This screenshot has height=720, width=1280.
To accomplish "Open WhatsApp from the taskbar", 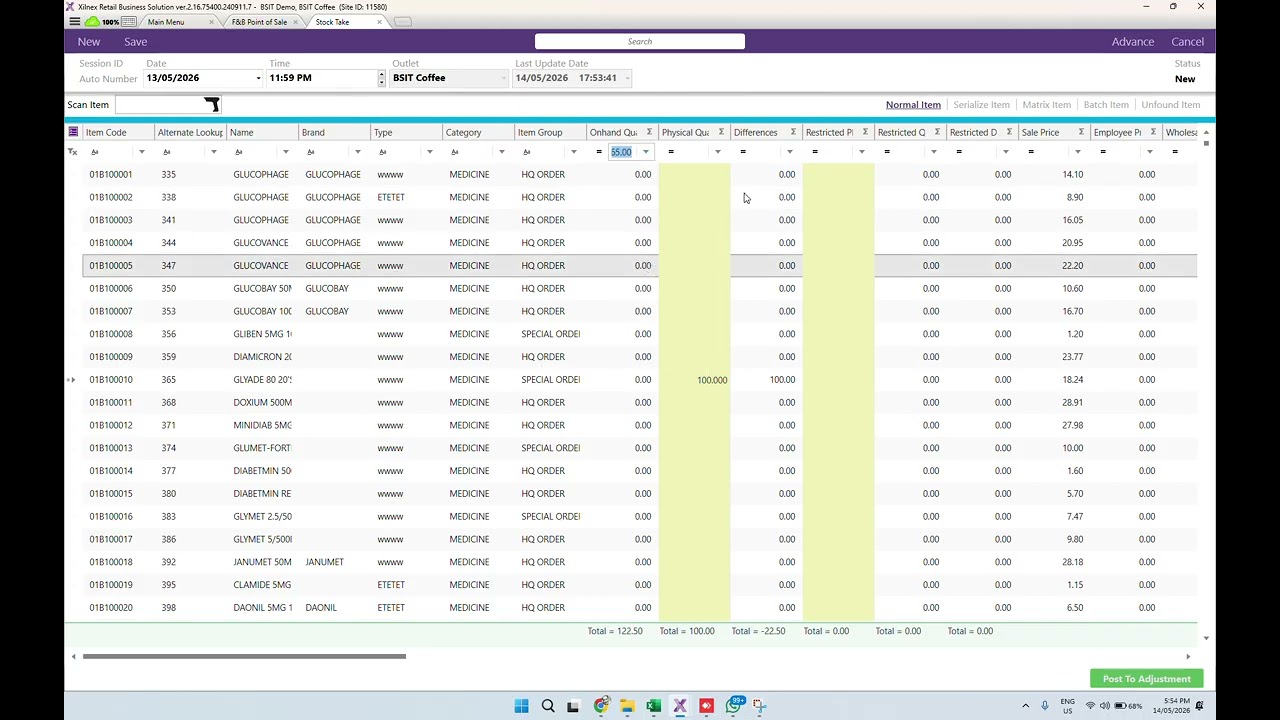I will [x=733, y=706].
